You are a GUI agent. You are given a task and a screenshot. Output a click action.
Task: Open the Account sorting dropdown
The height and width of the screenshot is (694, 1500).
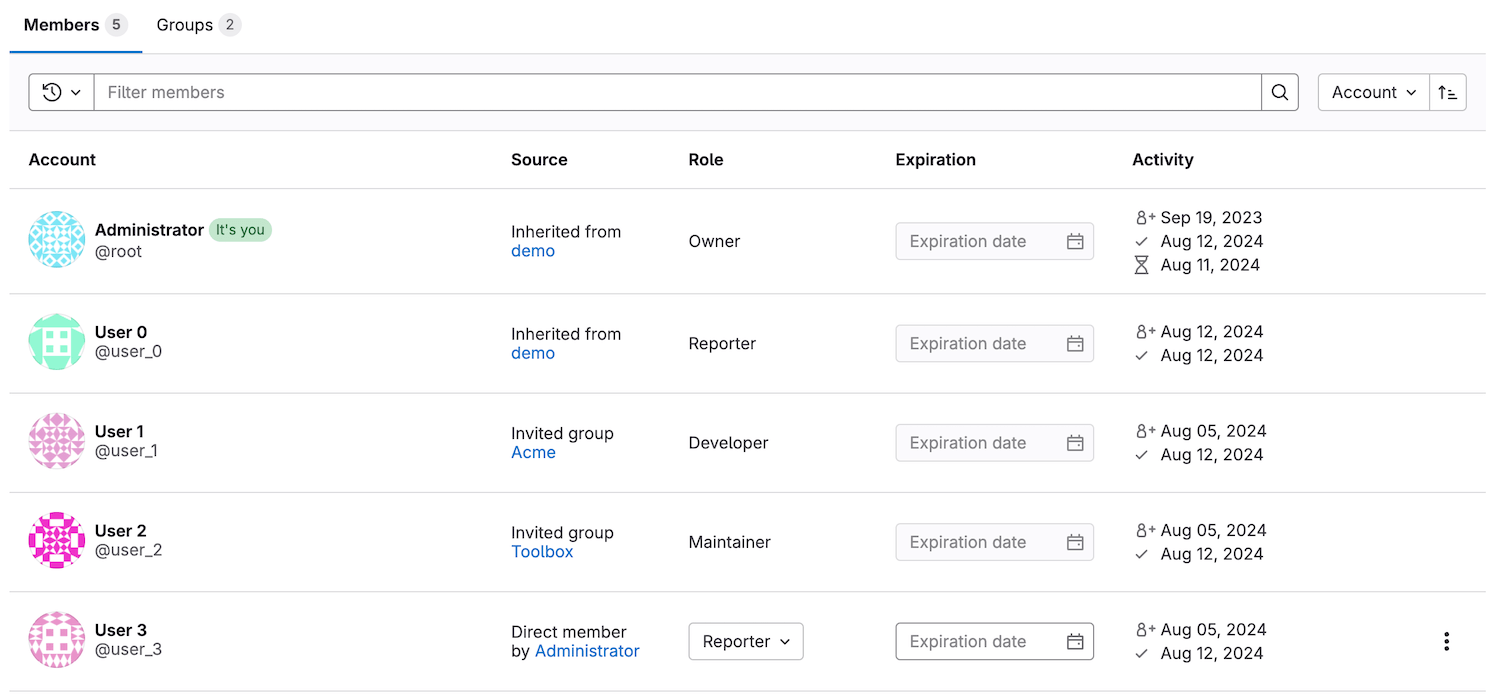(x=1372, y=92)
